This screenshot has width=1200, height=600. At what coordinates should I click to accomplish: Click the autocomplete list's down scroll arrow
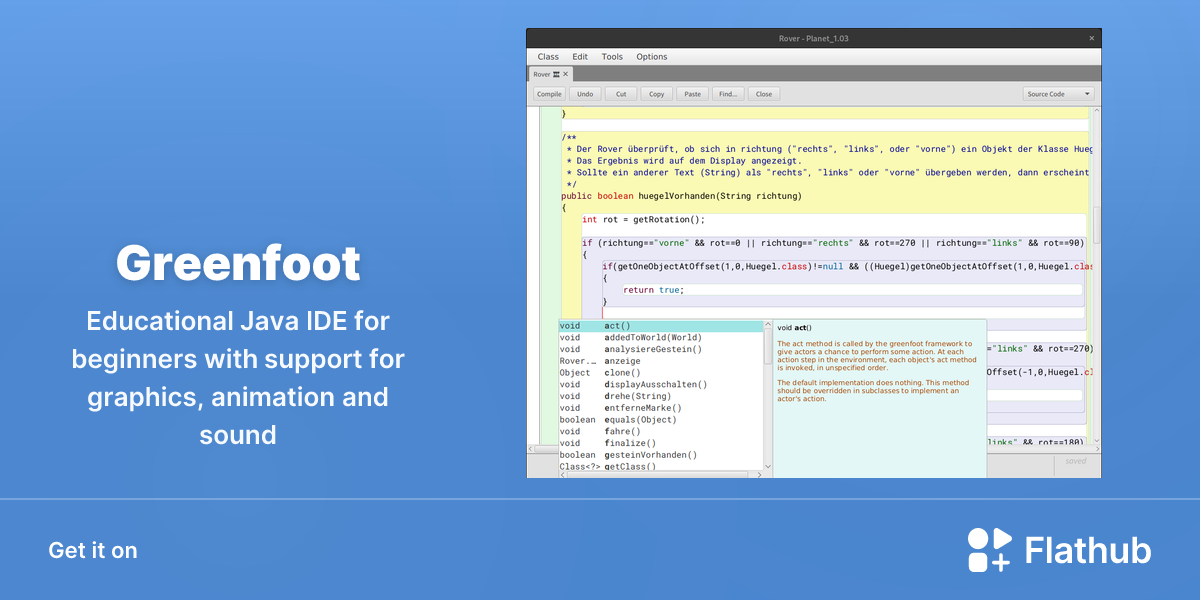[x=768, y=467]
